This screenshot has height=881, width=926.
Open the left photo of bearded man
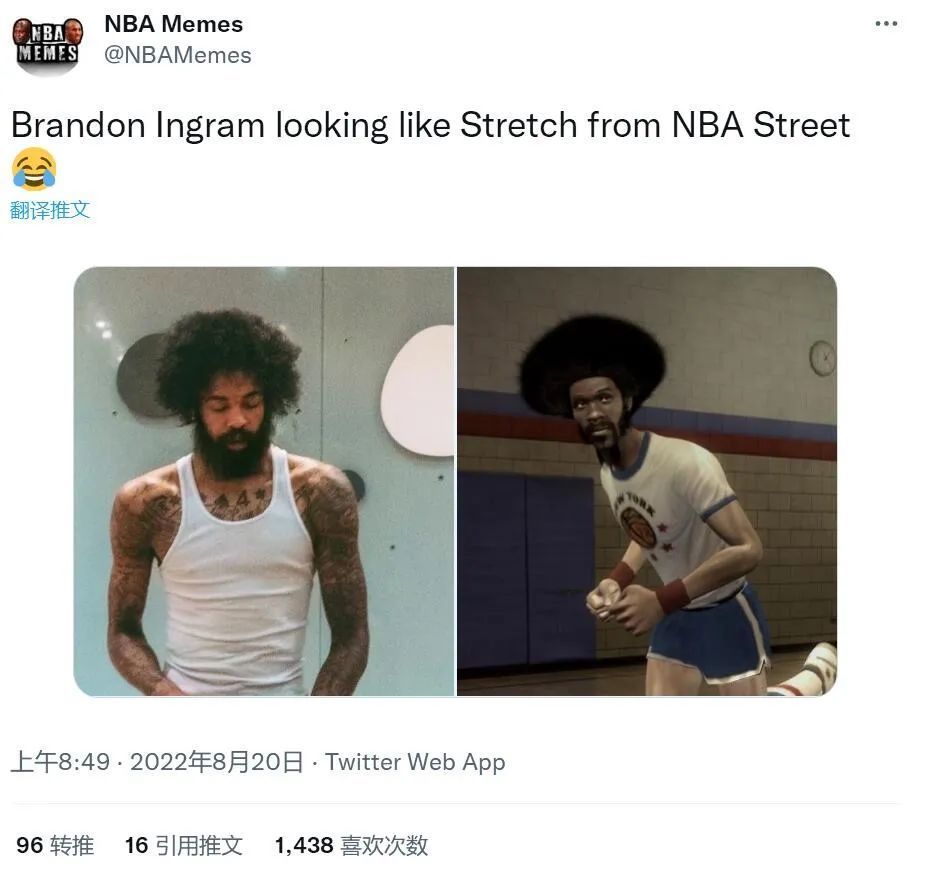(x=263, y=481)
